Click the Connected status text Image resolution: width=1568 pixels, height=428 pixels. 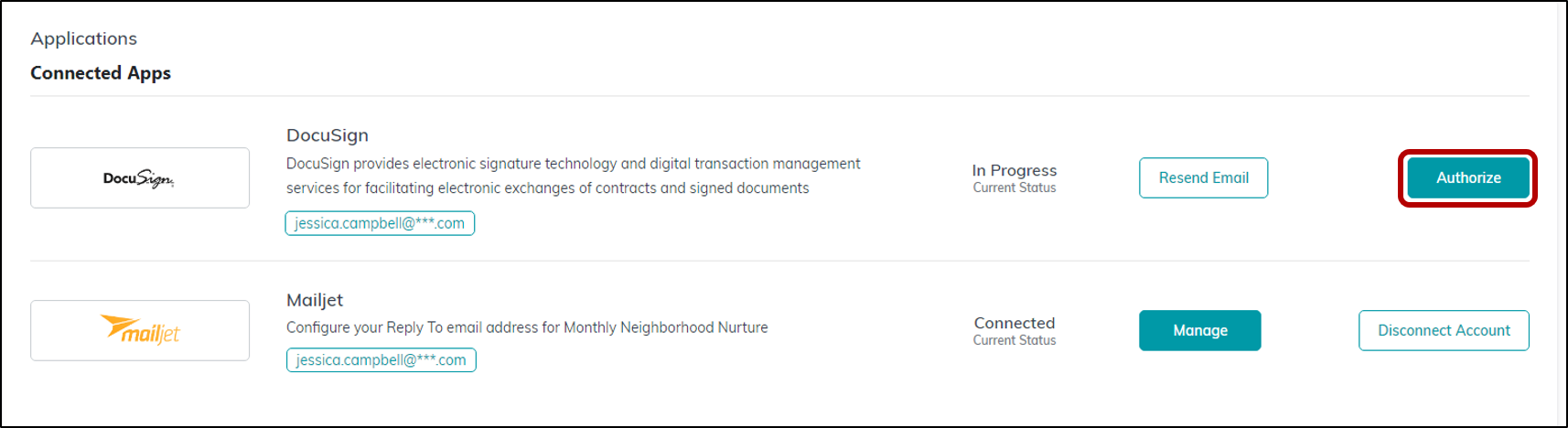pos(1015,323)
